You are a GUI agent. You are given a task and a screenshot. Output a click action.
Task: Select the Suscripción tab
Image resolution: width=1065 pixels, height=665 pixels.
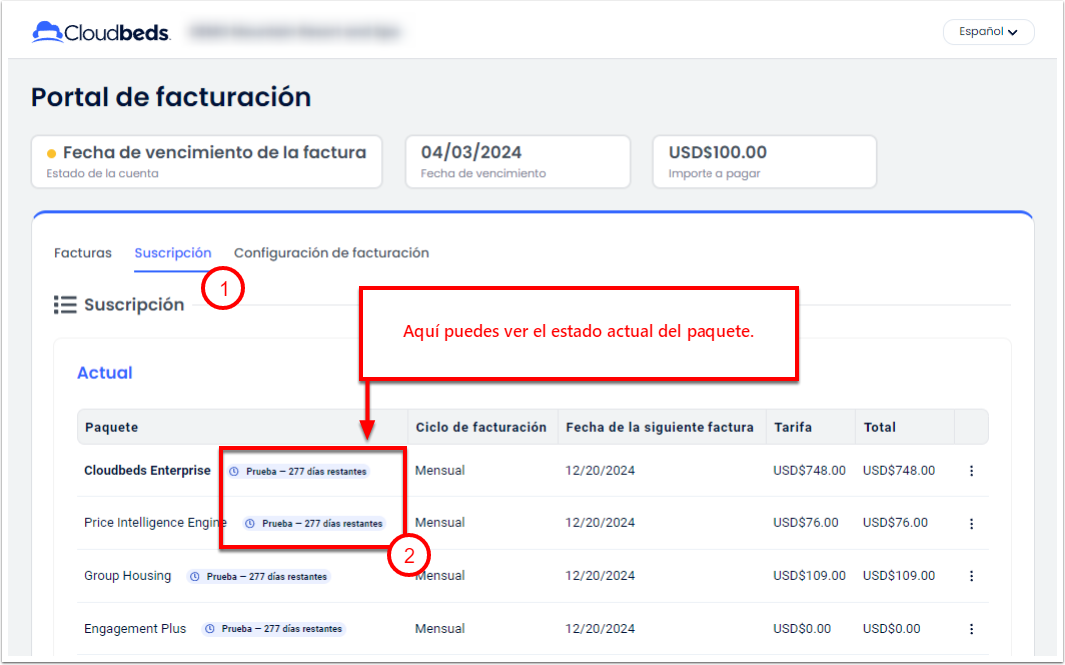[x=173, y=253]
